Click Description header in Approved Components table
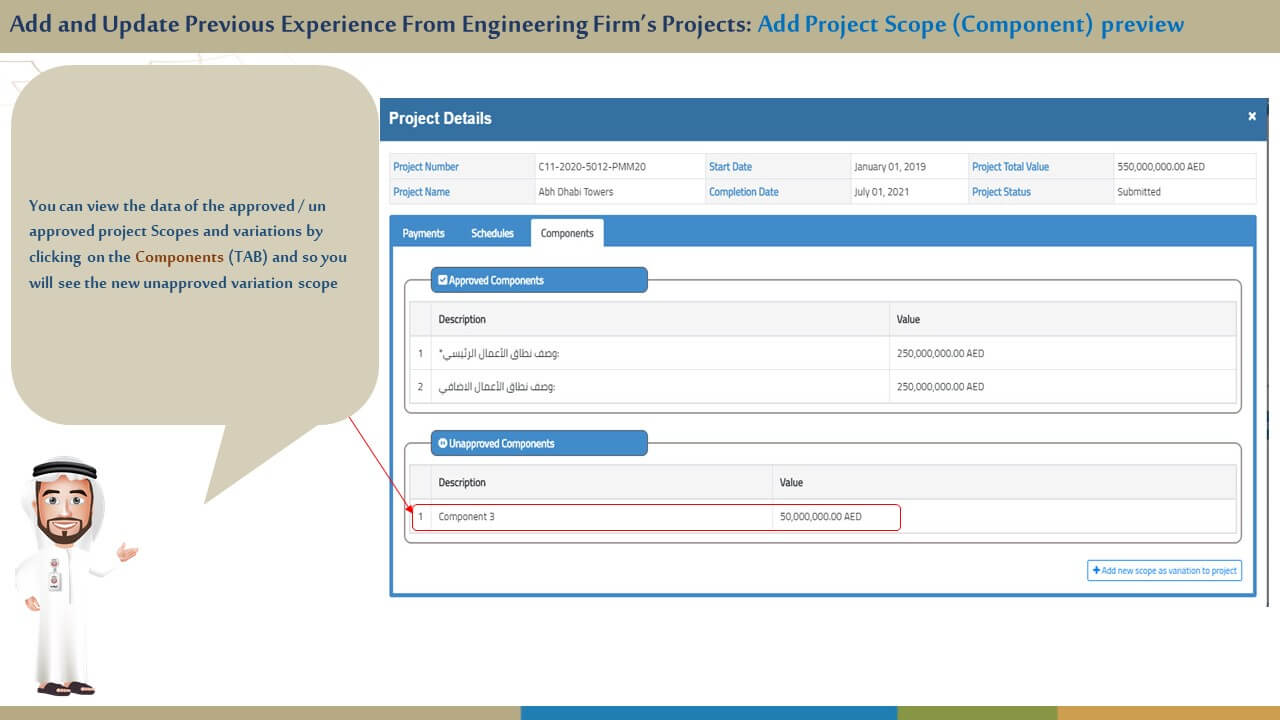The width and height of the screenshot is (1280, 720). pyautogui.click(x=462, y=319)
